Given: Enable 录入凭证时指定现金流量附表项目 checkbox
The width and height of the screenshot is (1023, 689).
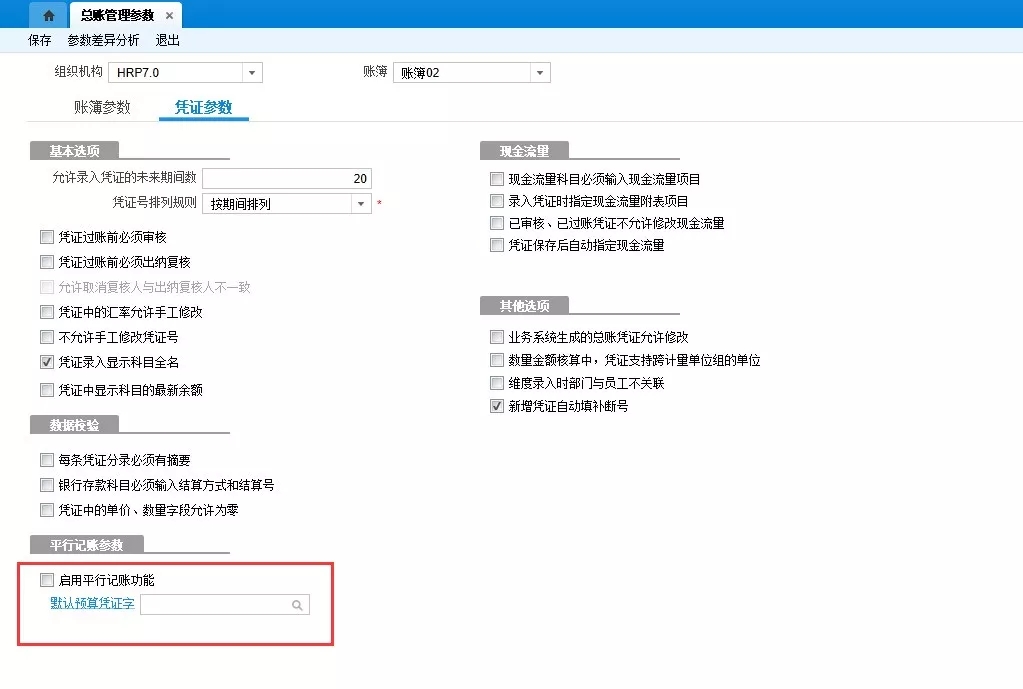Looking at the screenshot, I should [x=497, y=201].
